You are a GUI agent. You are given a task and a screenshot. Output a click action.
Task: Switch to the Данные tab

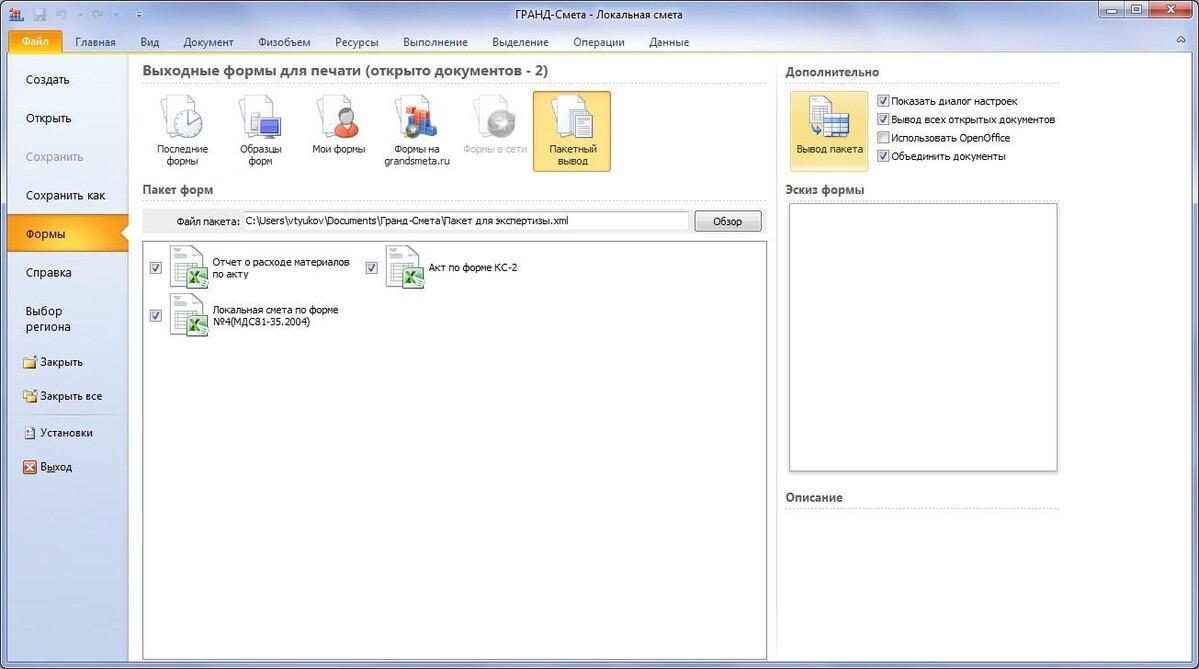pos(669,42)
